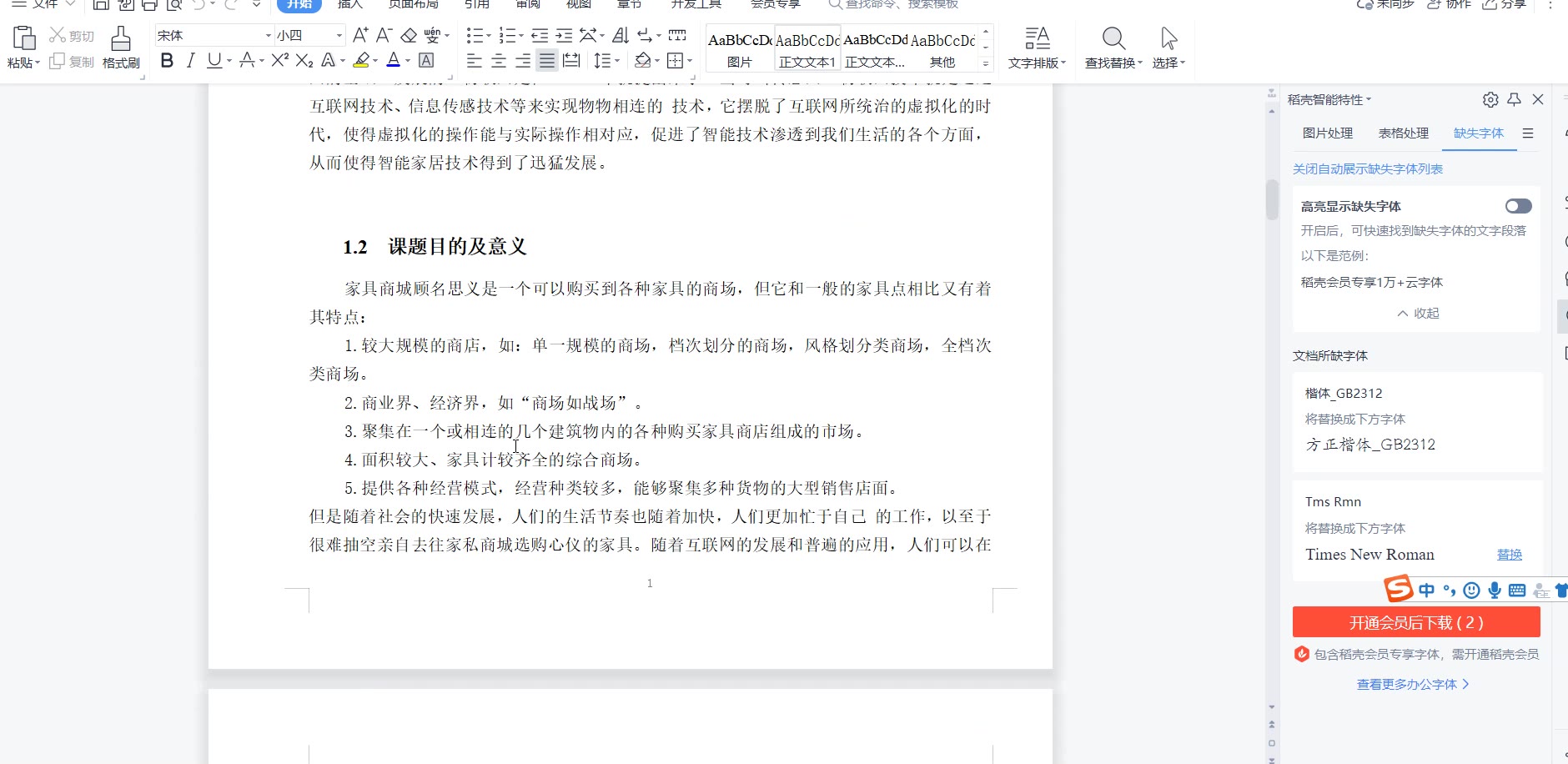Decrease paragraph indent

click(540, 35)
